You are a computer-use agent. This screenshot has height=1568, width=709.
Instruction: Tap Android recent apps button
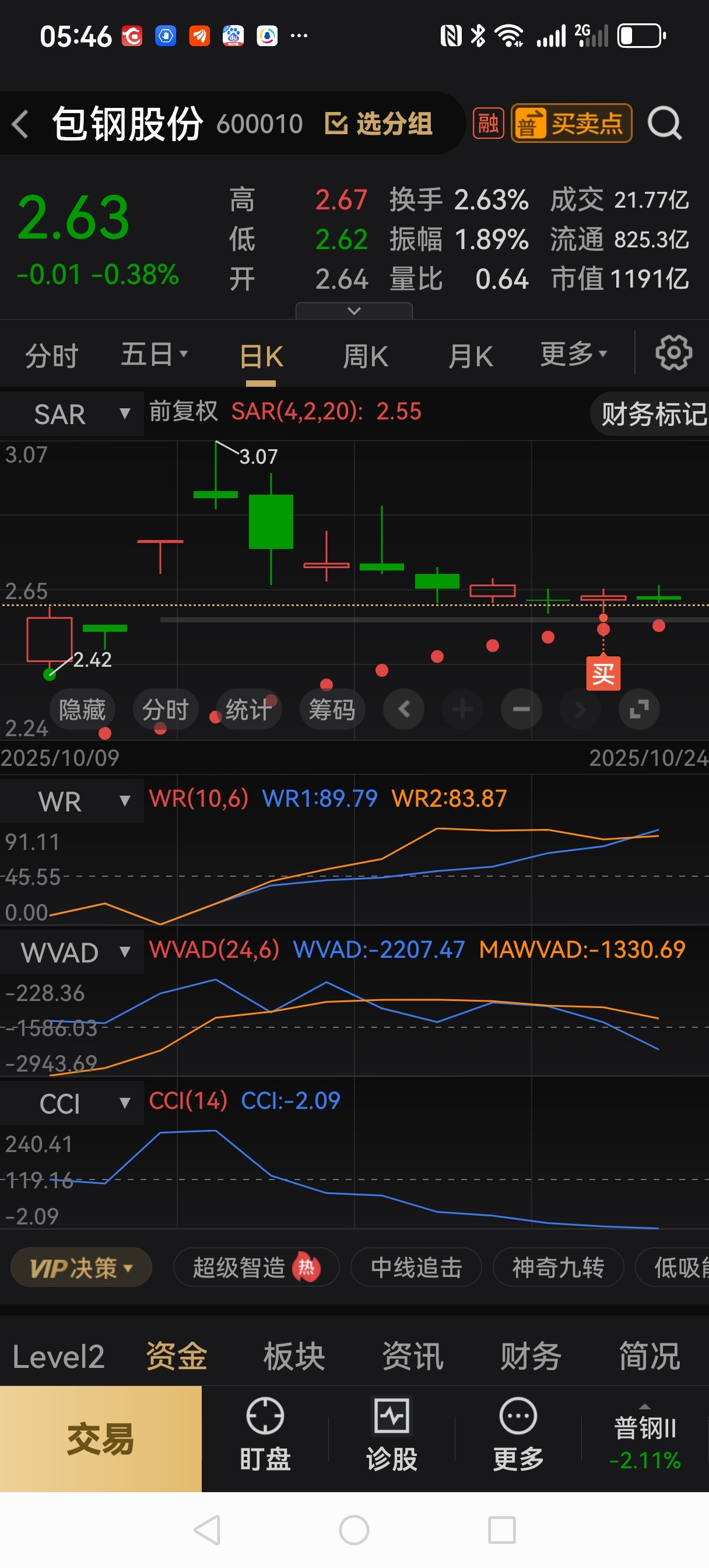pyautogui.click(x=501, y=1529)
